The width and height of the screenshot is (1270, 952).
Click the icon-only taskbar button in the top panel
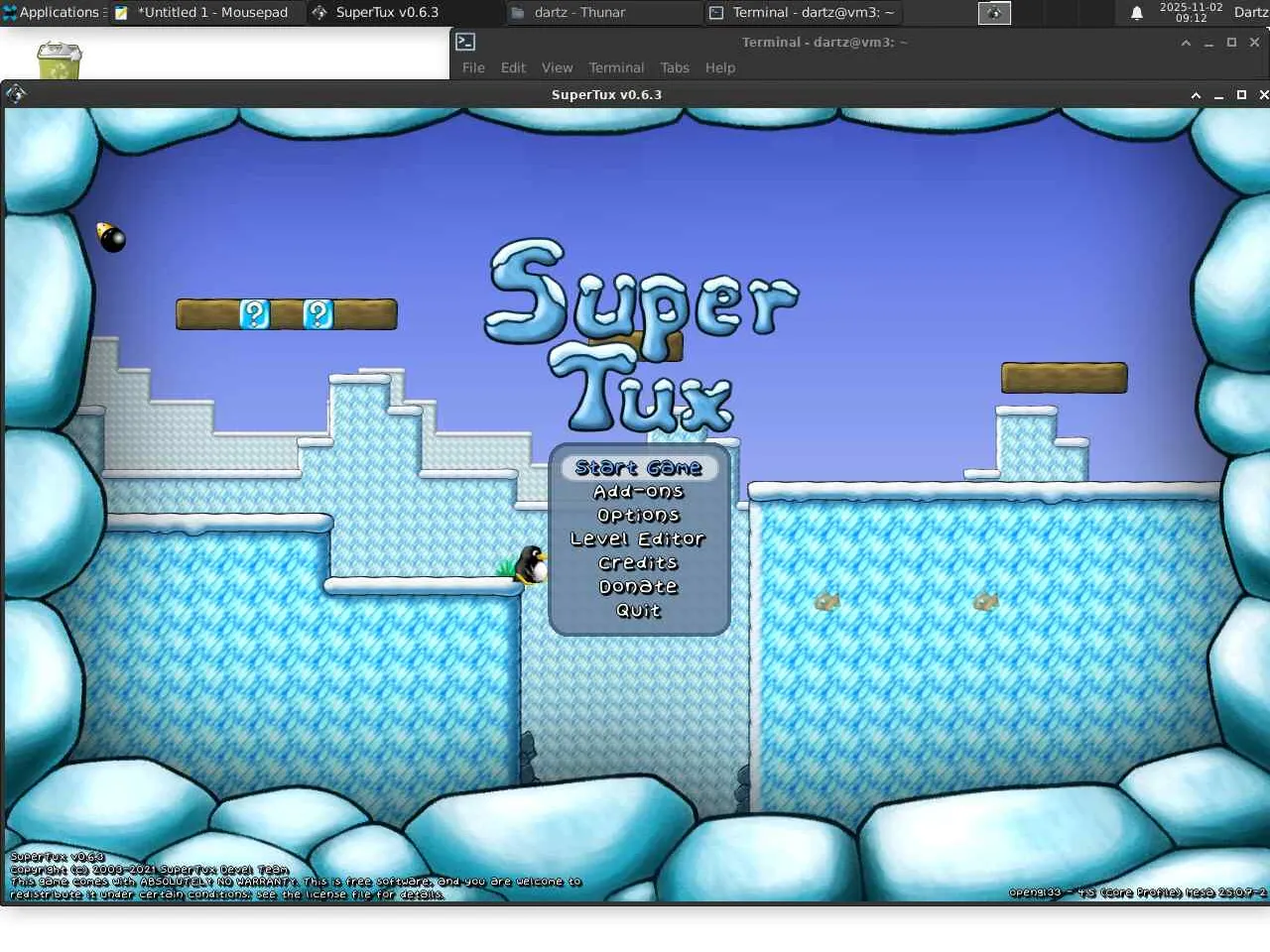pos(994,13)
